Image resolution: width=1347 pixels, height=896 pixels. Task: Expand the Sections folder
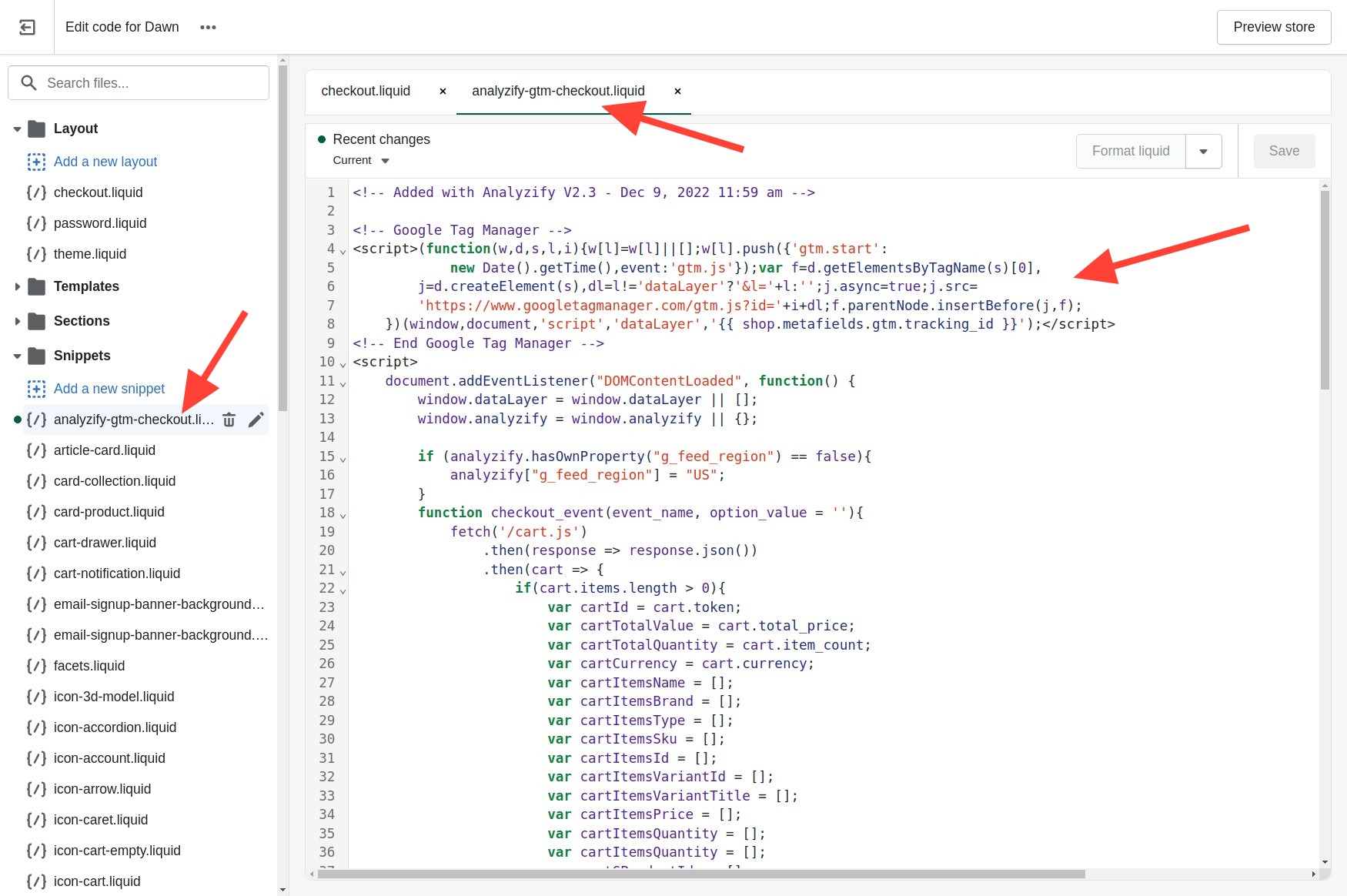coord(18,321)
